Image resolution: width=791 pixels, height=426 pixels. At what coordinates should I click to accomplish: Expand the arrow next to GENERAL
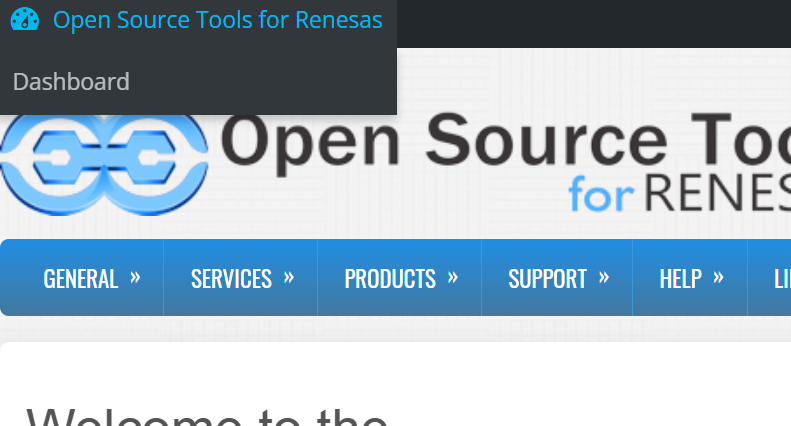(x=135, y=277)
